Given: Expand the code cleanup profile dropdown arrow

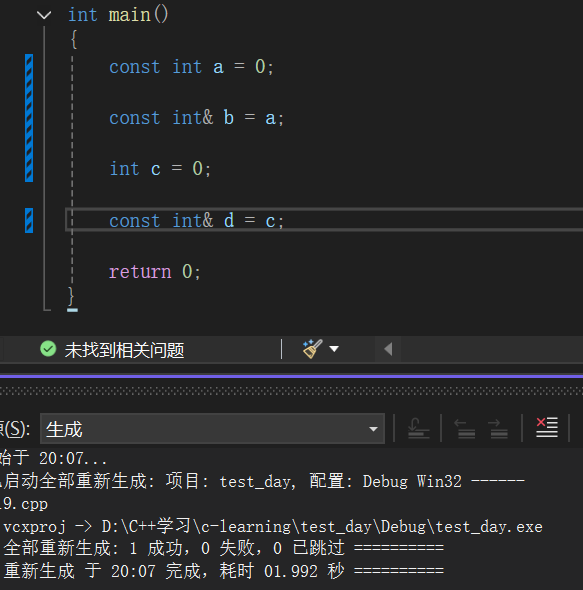Looking at the screenshot, I should [334, 349].
